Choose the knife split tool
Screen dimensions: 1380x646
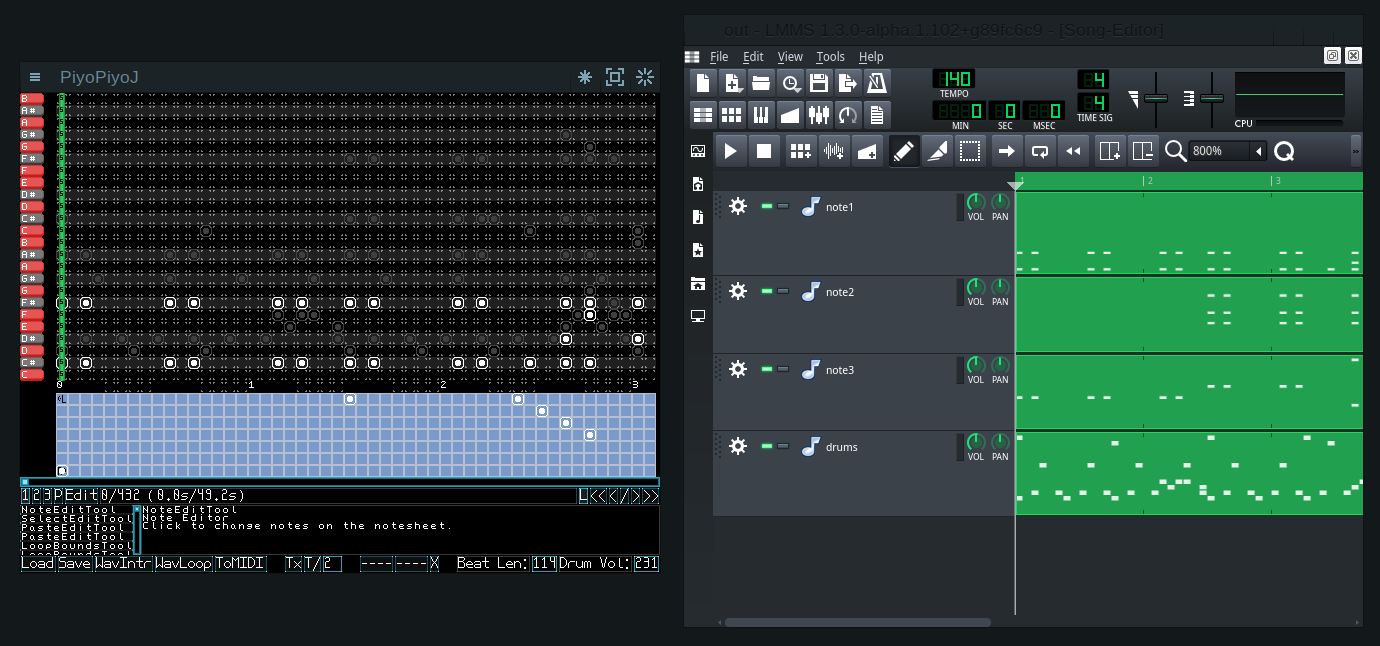click(936, 151)
